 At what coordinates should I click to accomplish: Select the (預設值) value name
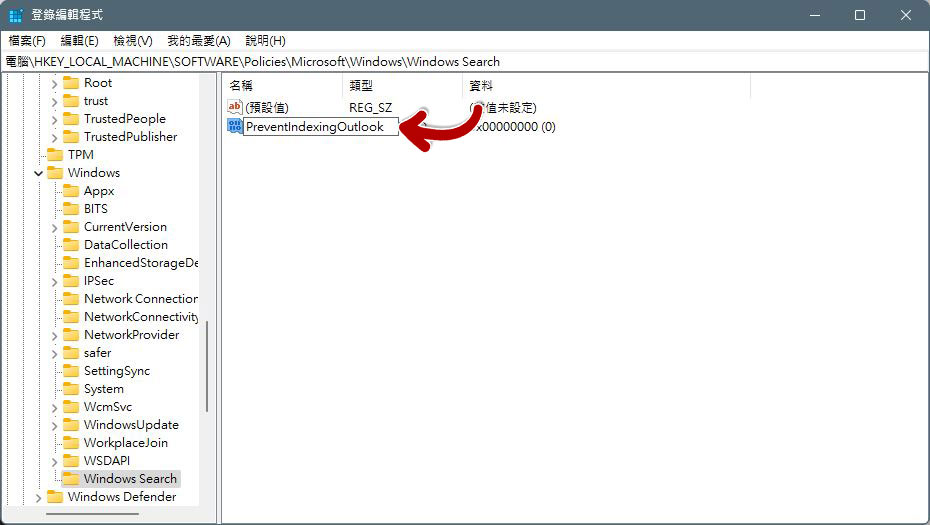(x=267, y=107)
